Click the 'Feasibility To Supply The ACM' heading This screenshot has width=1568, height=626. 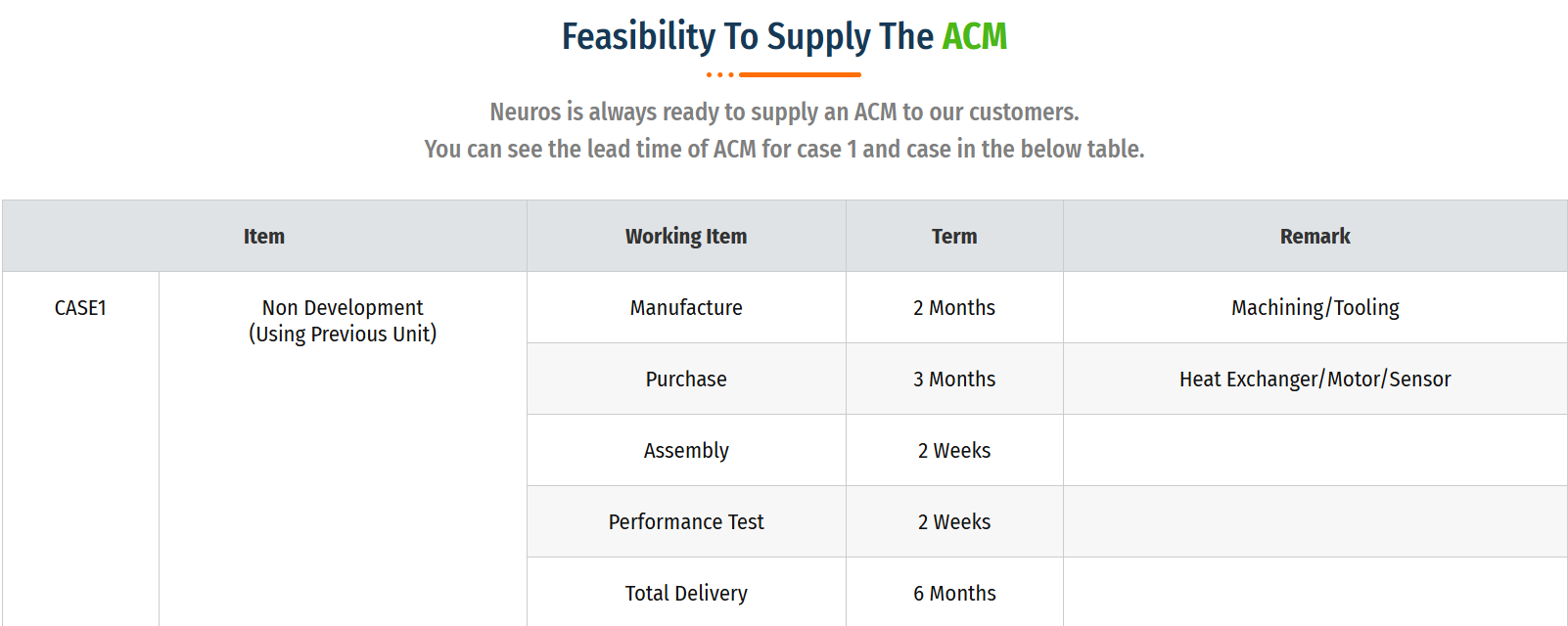pos(784,37)
